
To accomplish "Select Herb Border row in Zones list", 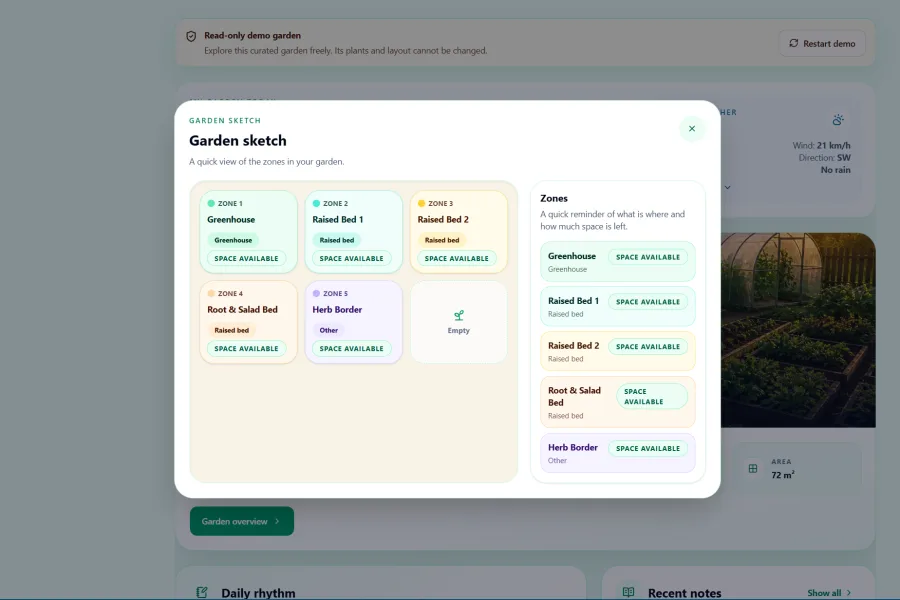I will [618, 453].
